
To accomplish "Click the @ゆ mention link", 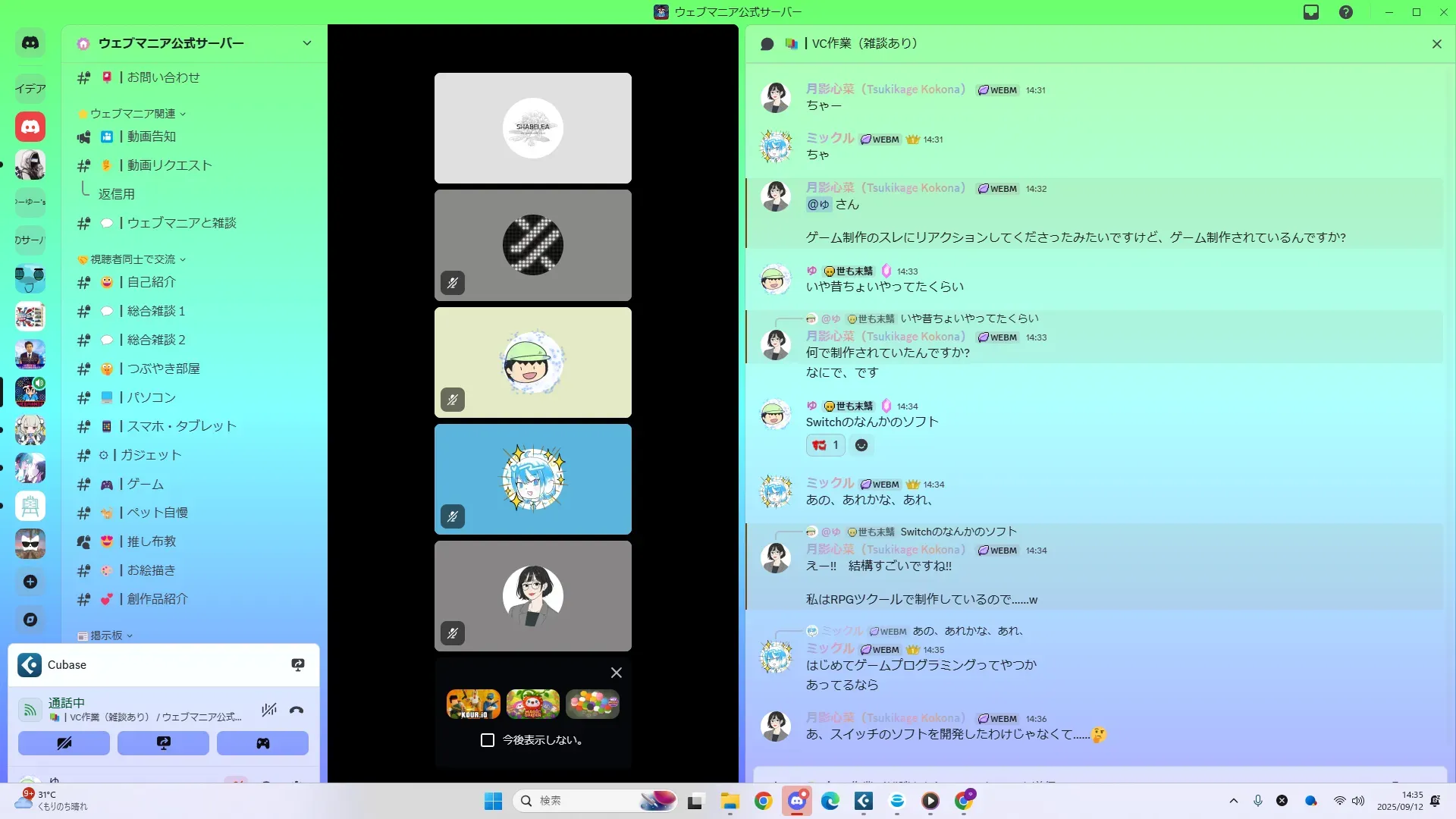I will (818, 205).
